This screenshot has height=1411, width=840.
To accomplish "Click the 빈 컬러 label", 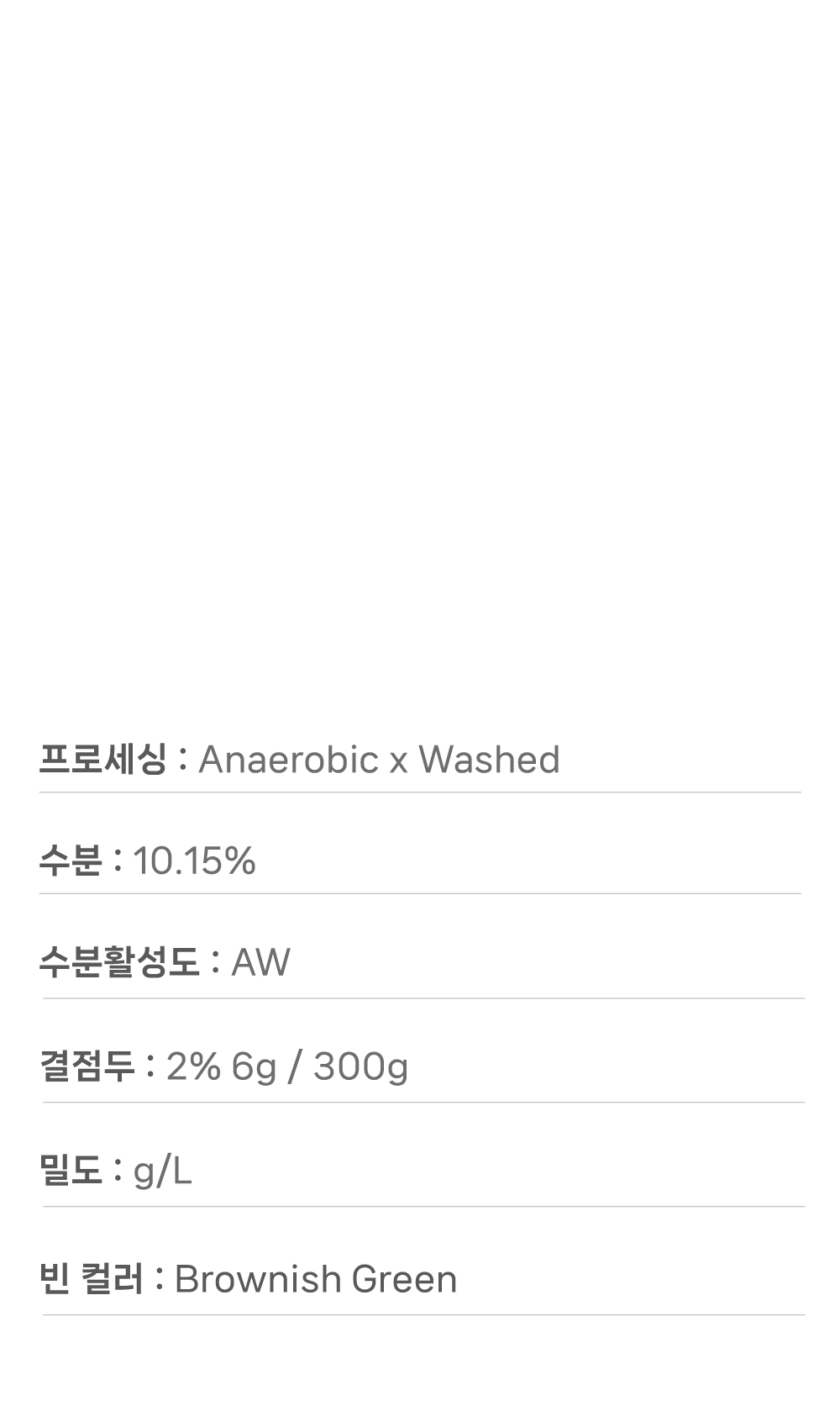I will tap(91, 1279).
